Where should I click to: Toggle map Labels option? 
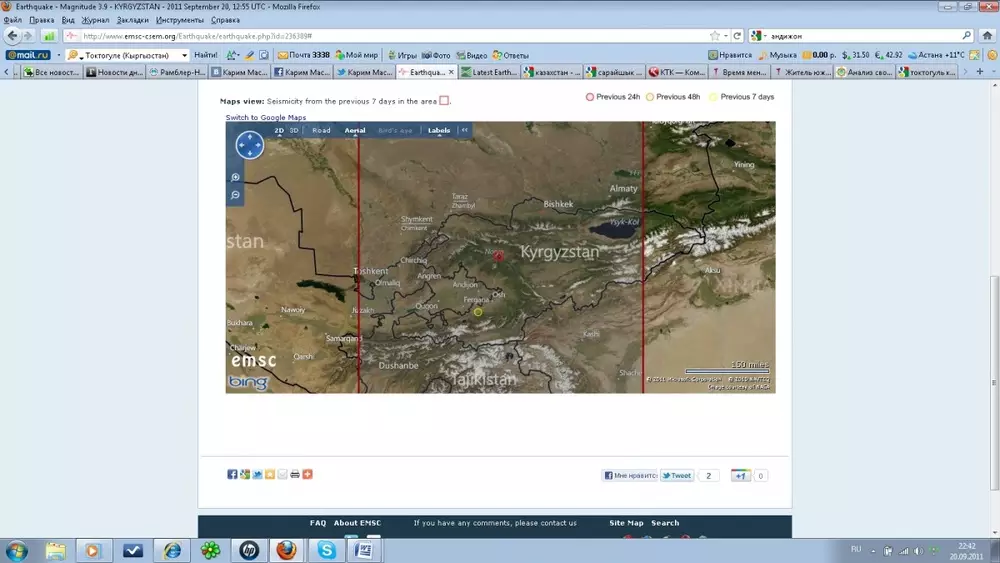[x=439, y=130]
